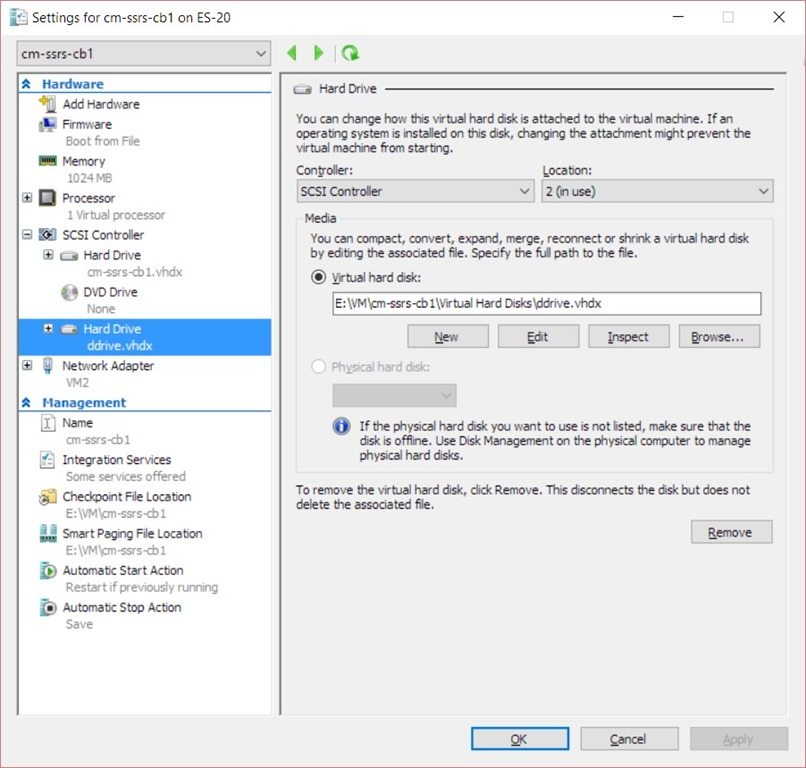Select the Memory chip icon
The image size is (806, 768).
click(x=47, y=161)
